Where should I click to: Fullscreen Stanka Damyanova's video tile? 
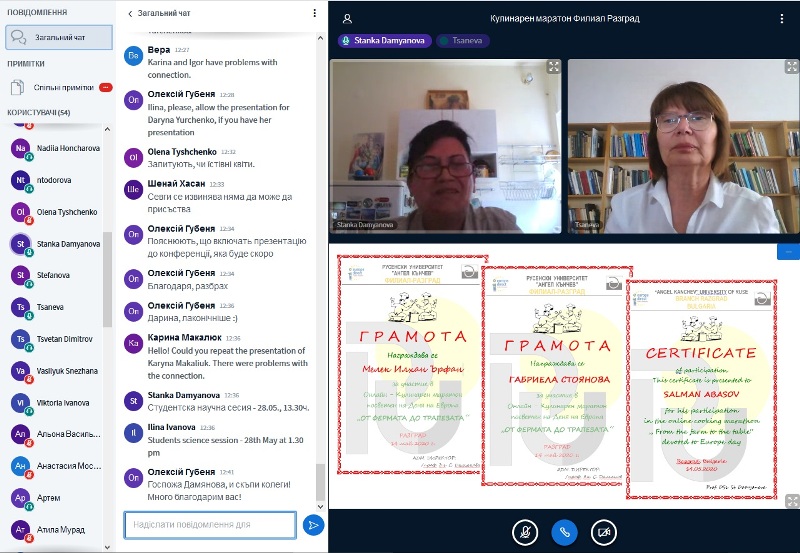[554, 67]
